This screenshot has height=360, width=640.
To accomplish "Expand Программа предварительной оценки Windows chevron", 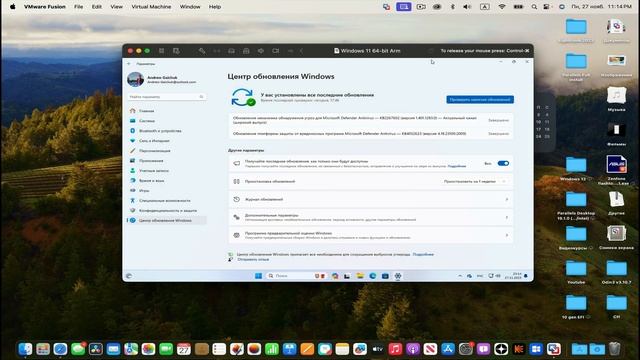I will tap(507, 236).
